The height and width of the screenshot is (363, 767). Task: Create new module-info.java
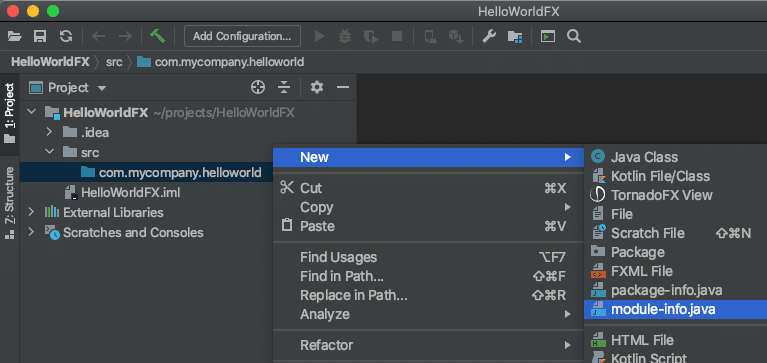coord(676,310)
